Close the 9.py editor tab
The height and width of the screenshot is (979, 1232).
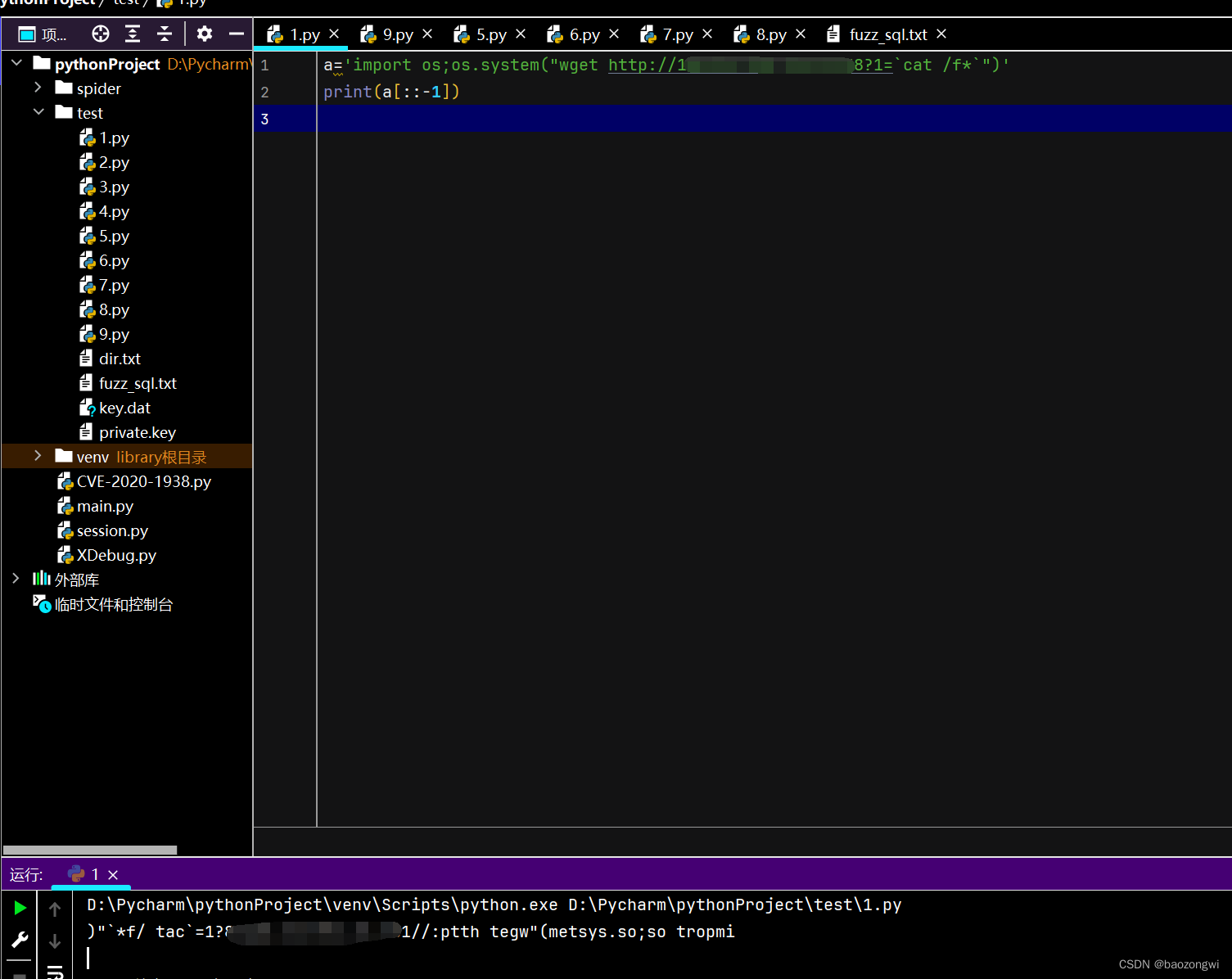(x=427, y=34)
